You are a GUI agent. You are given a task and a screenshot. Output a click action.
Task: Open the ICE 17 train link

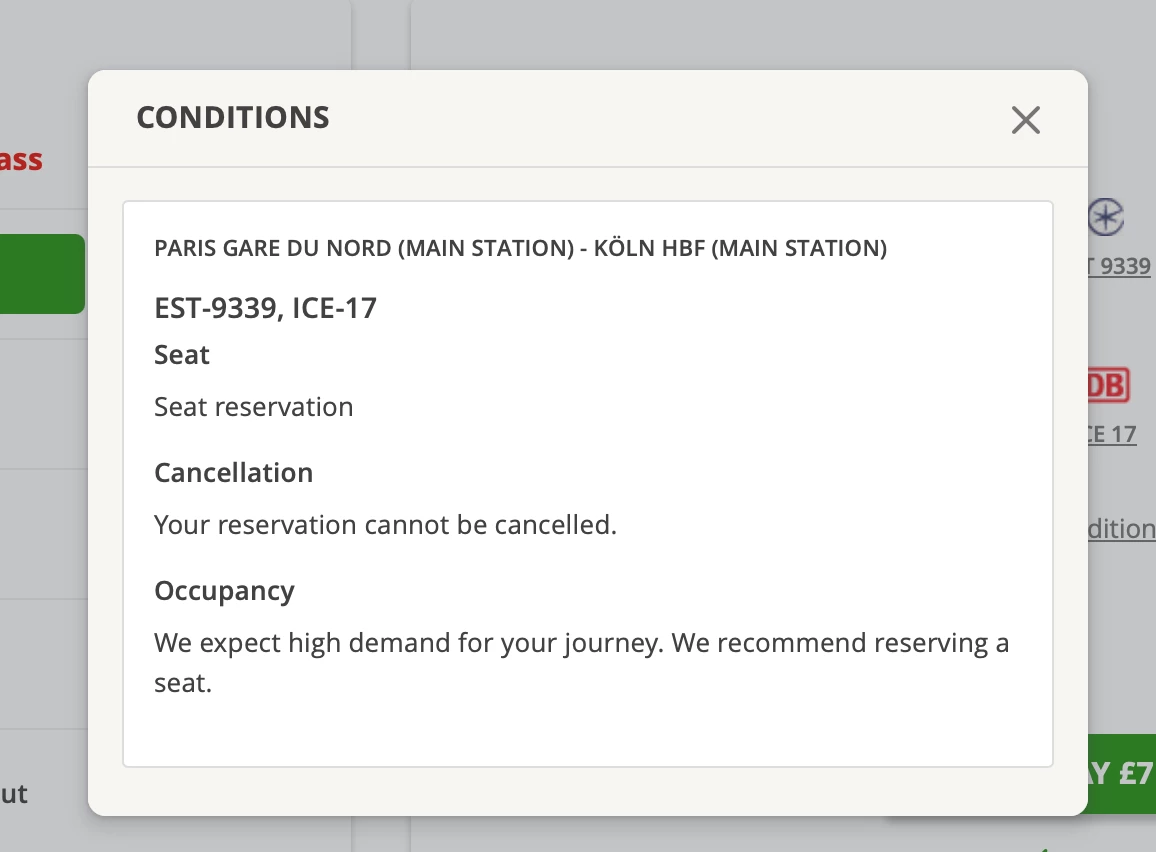pos(1113,435)
